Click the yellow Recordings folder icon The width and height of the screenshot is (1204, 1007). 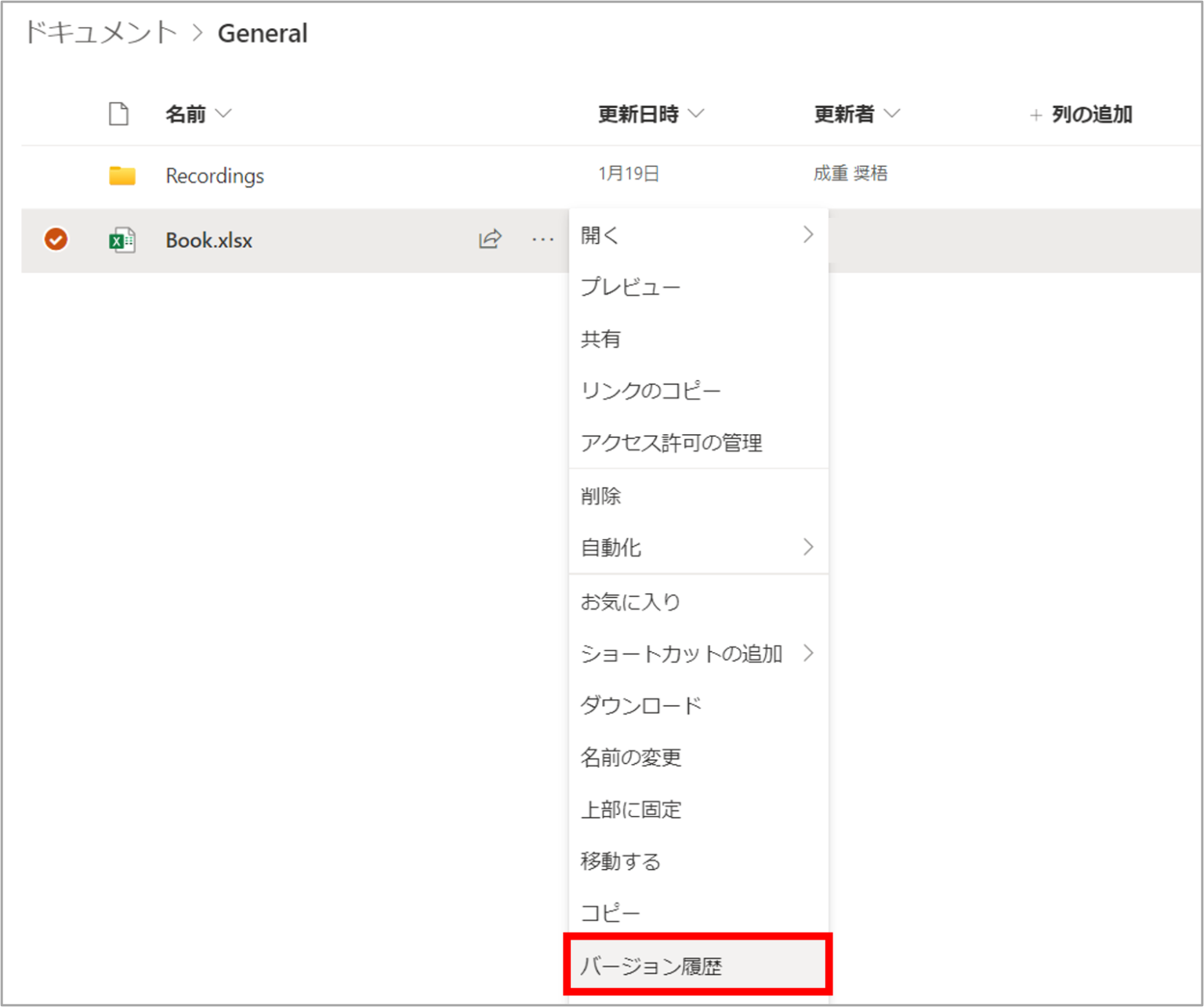point(121,176)
